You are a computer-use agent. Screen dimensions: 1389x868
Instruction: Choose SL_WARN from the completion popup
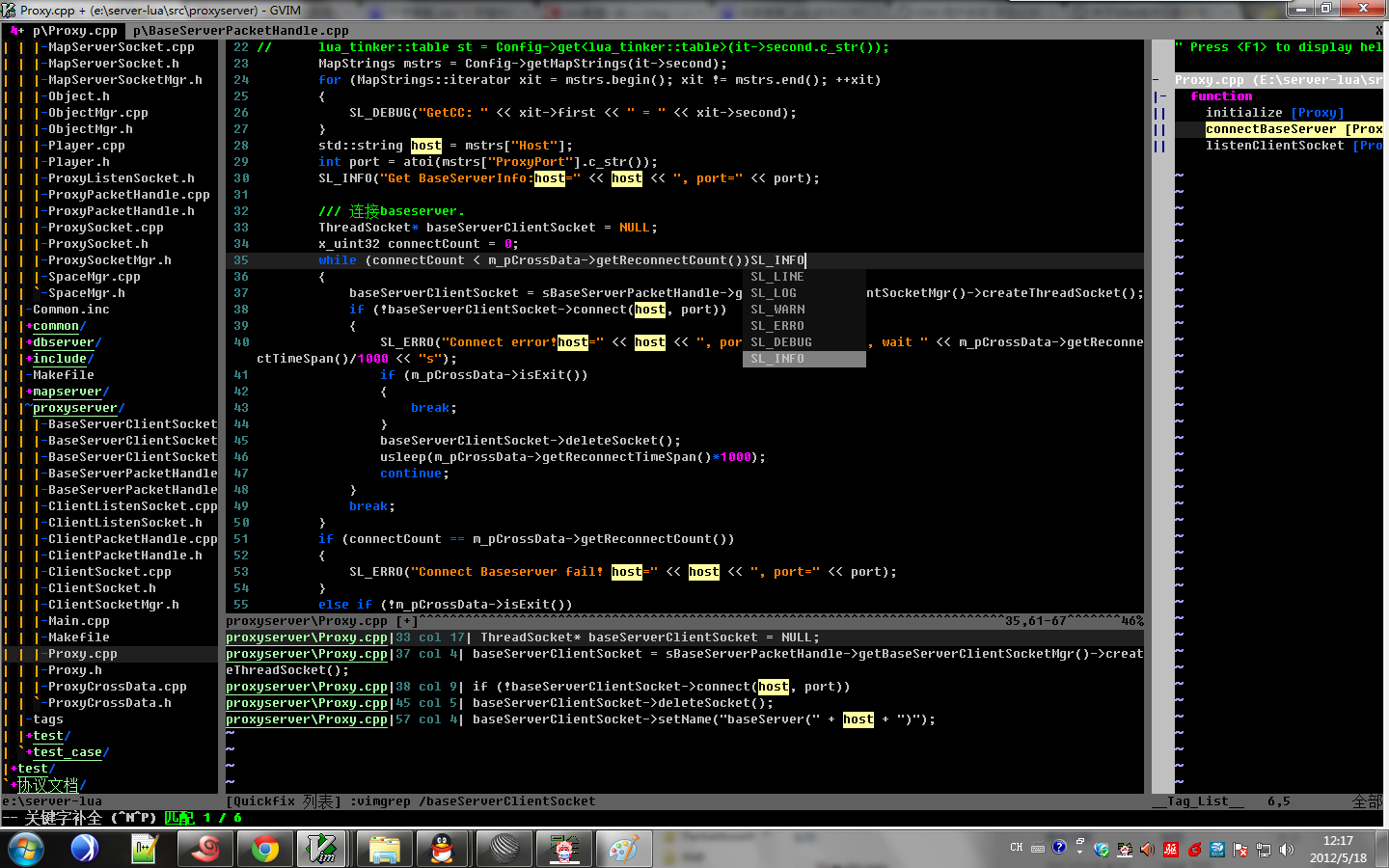[x=803, y=310]
